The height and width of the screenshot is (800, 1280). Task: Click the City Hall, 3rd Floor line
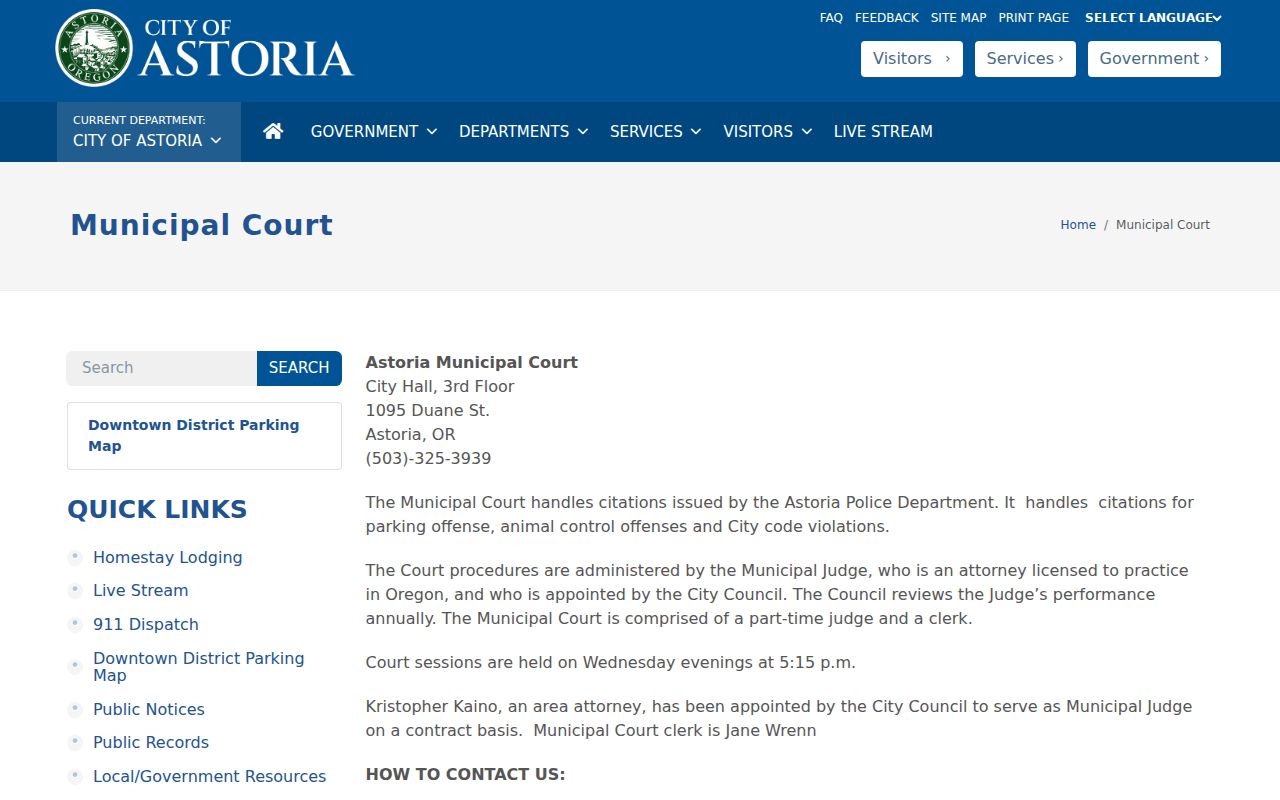pyautogui.click(x=440, y=386)
